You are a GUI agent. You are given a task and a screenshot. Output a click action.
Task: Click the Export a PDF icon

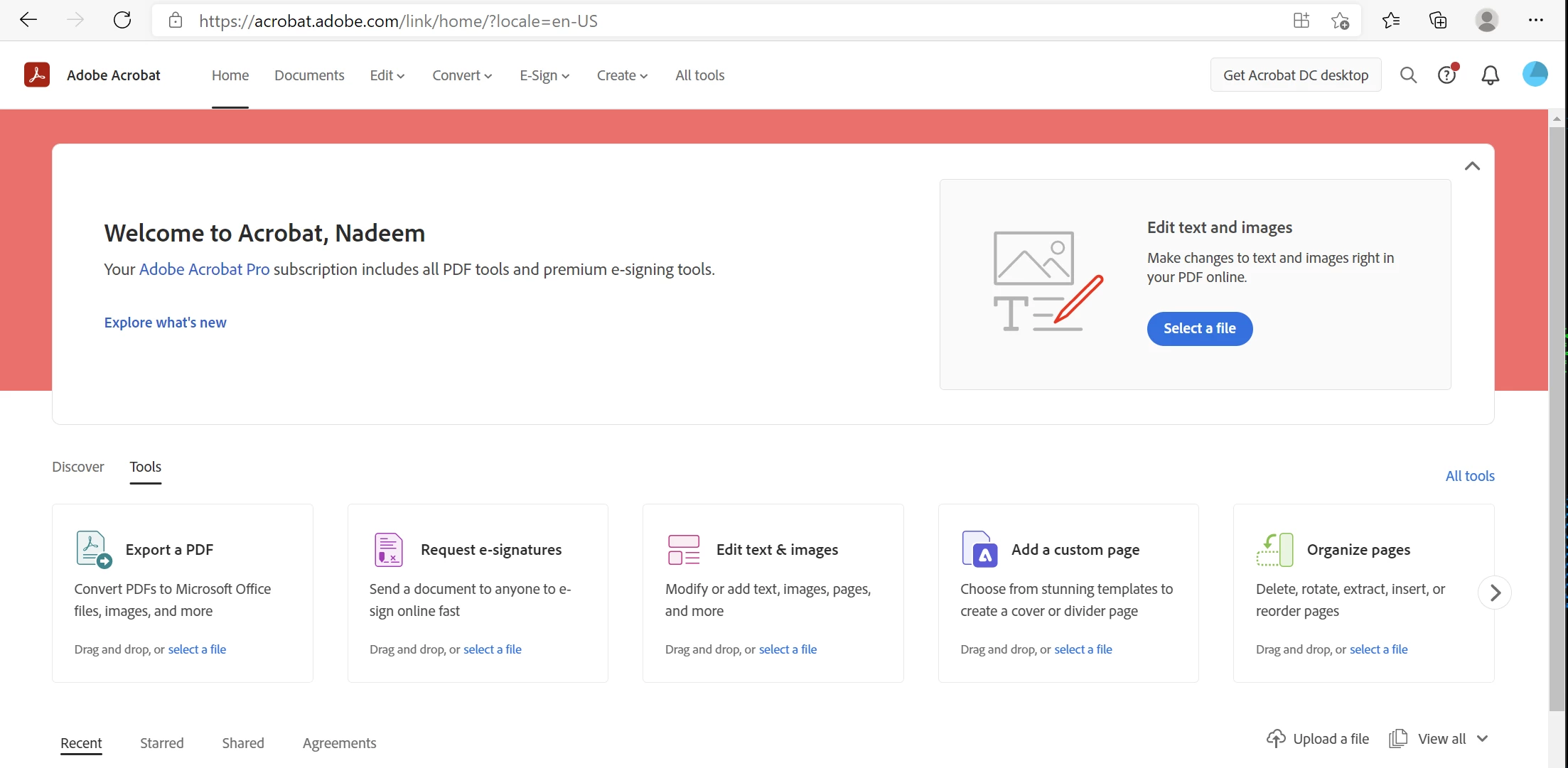coord(94,549)
